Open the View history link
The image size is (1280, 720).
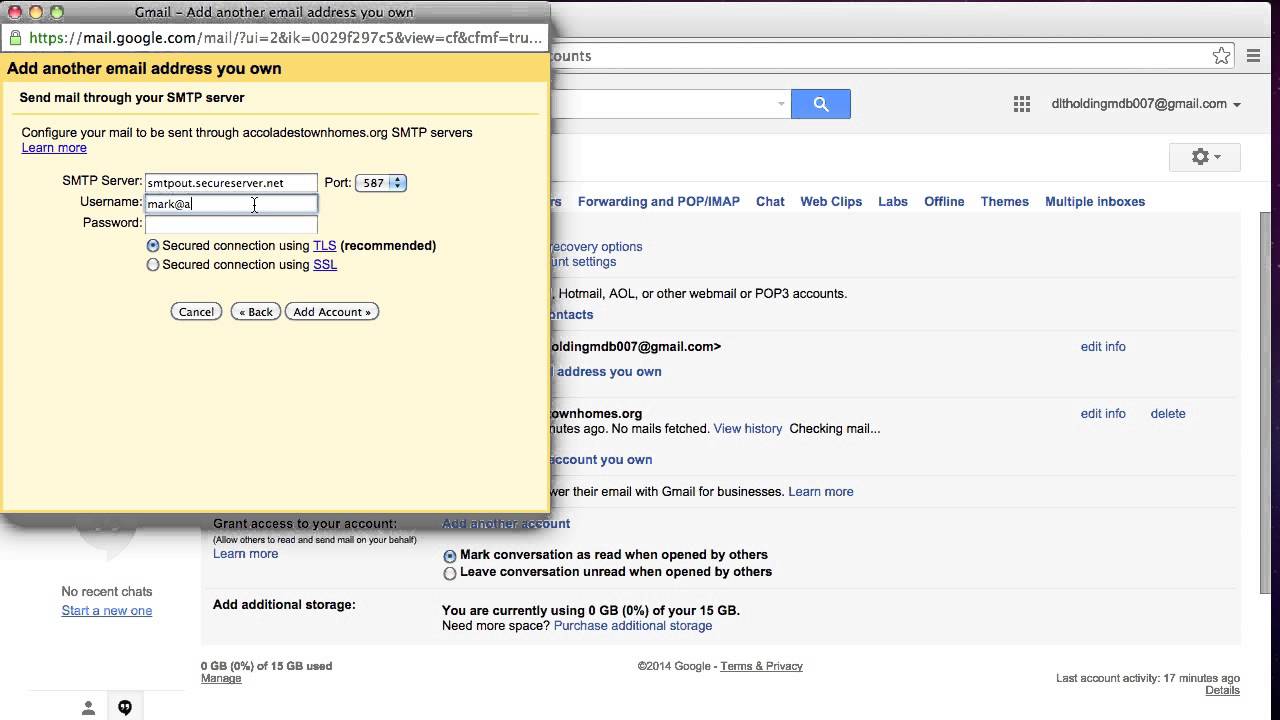[748, 428]
